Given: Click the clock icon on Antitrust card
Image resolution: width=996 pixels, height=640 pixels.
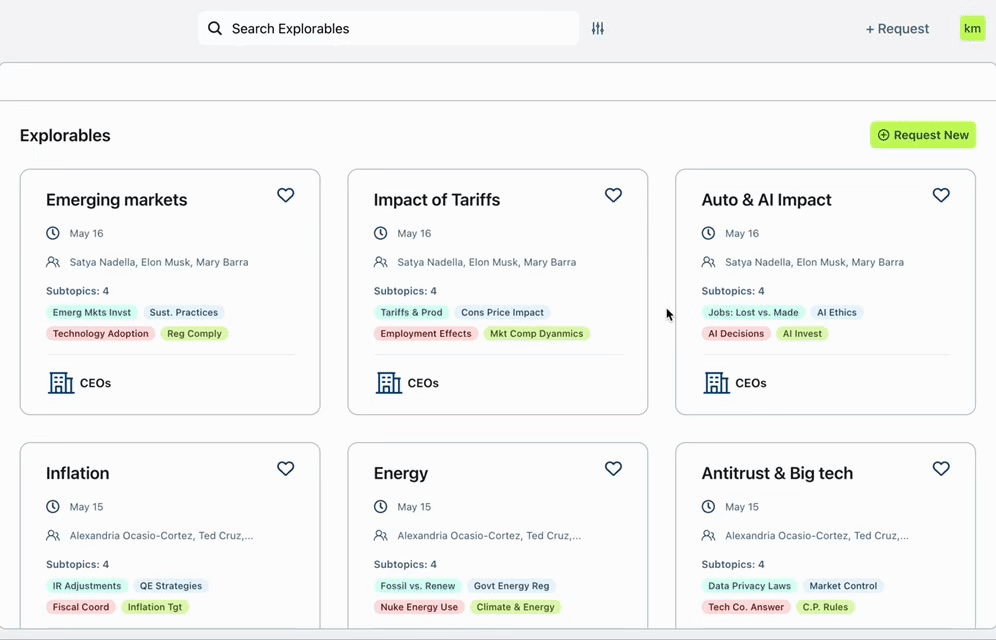Looking at the screenshot, I should pos(708,507).
